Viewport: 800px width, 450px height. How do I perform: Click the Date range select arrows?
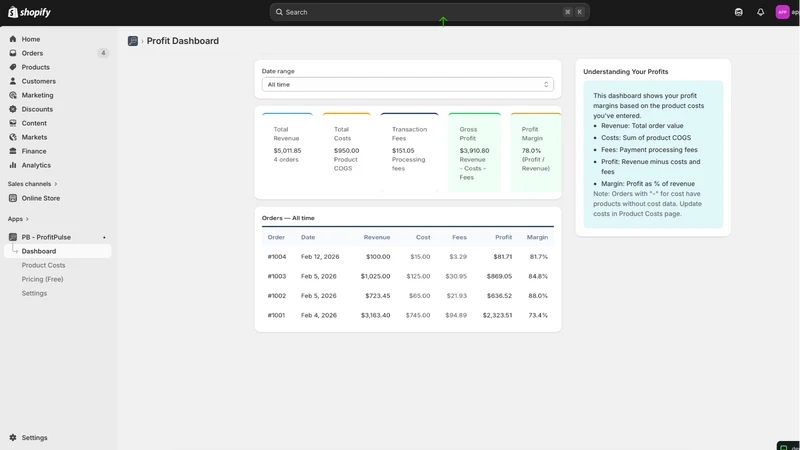pos(545,85)
